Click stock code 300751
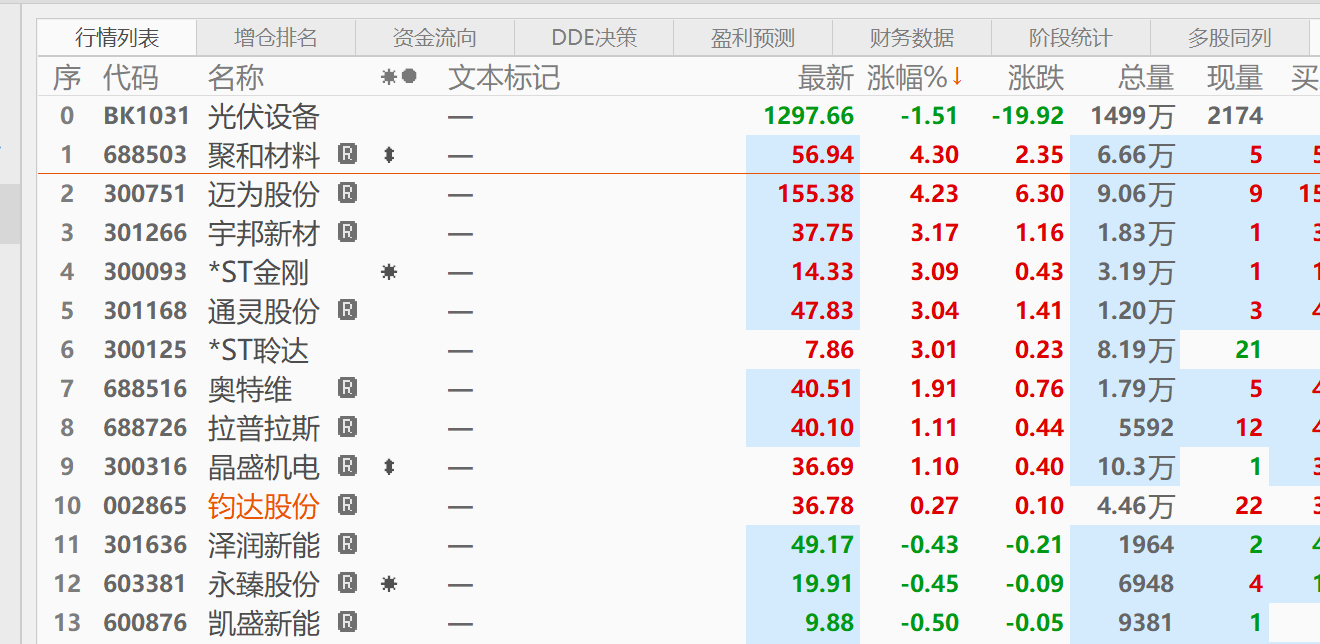The height and width of the screenshot is (644, 1320). click(x=146, y=194)
